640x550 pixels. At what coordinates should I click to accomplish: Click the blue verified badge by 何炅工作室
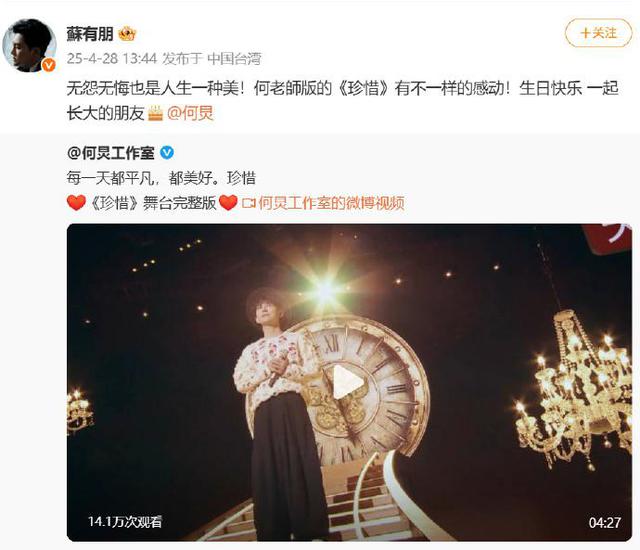pos(167,153)
